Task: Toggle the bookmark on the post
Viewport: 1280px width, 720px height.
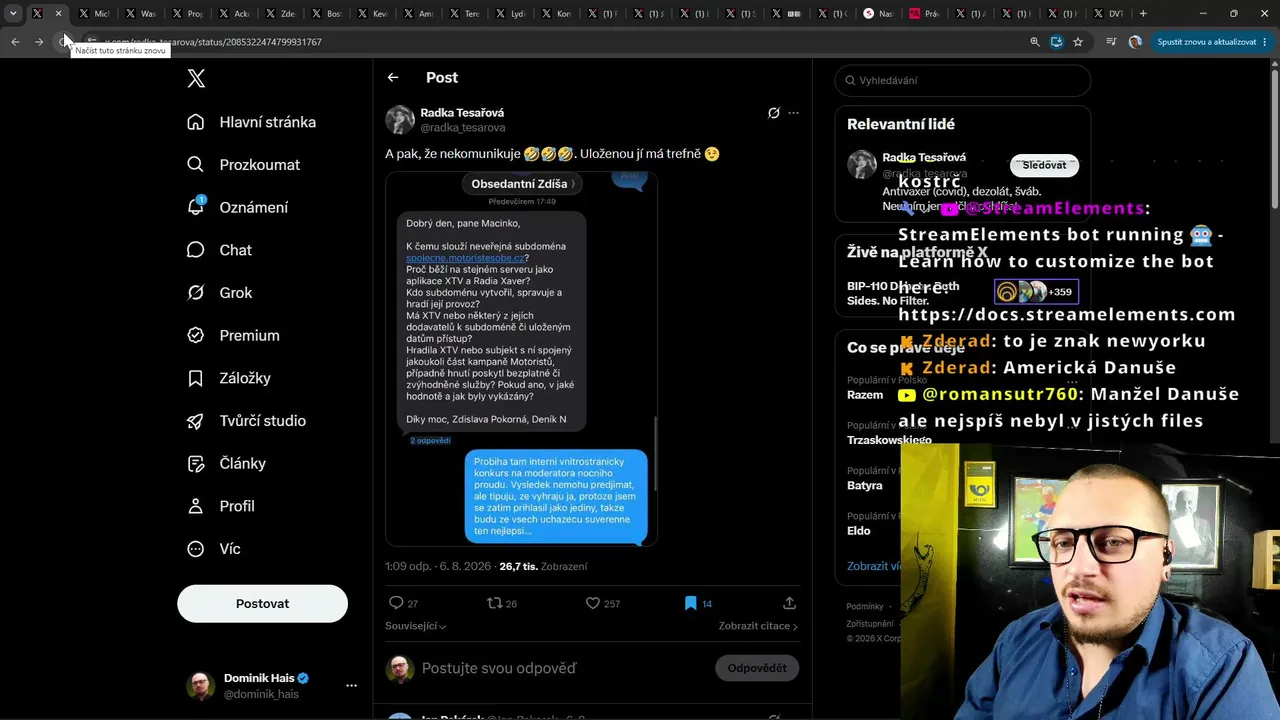Action: (x=690, y=603)
